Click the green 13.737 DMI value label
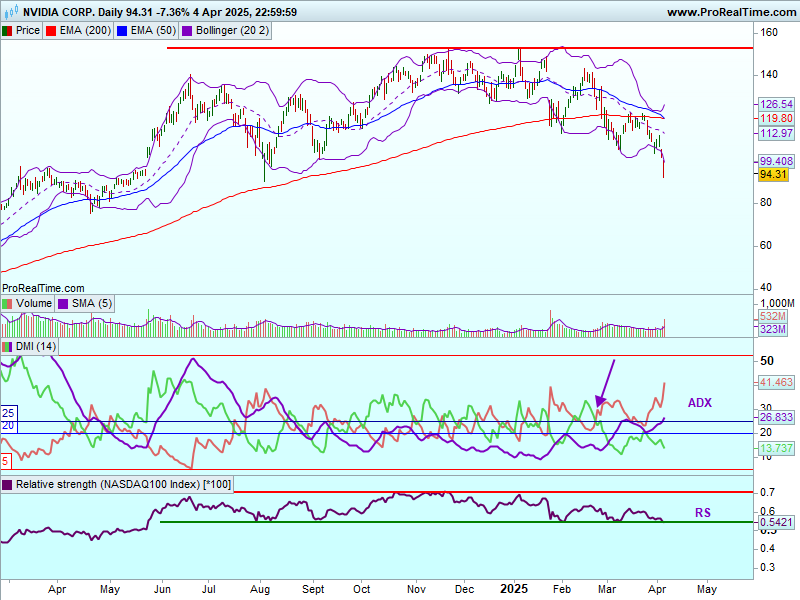 pos(776,448)
